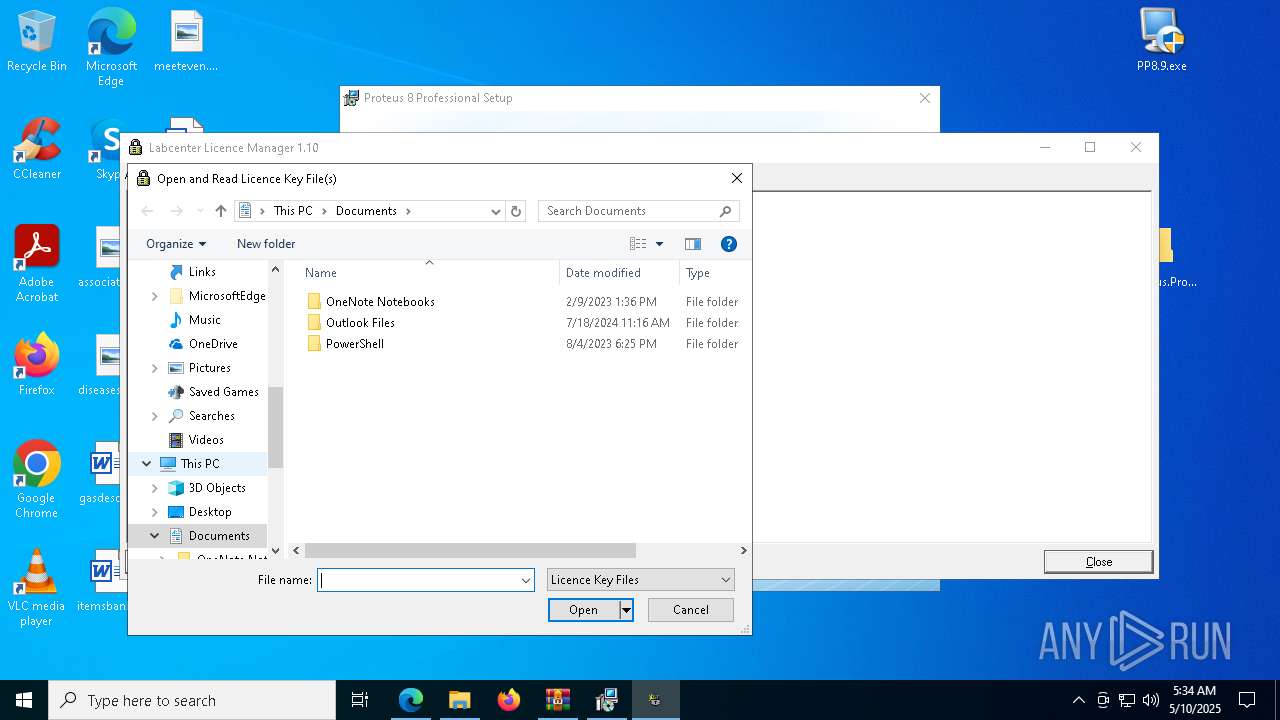Collapse the Documents tree node
Viewport: 1280px width, 720px height.
pos(154,536)
